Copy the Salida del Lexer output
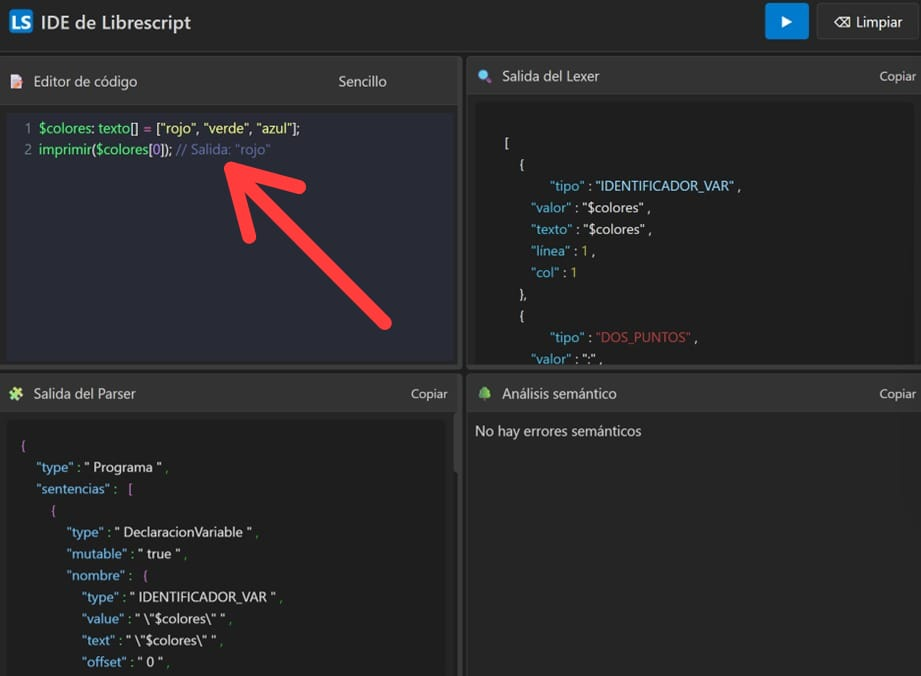The width and height of the screenshot is (921, 676). [x=897, y=76]
